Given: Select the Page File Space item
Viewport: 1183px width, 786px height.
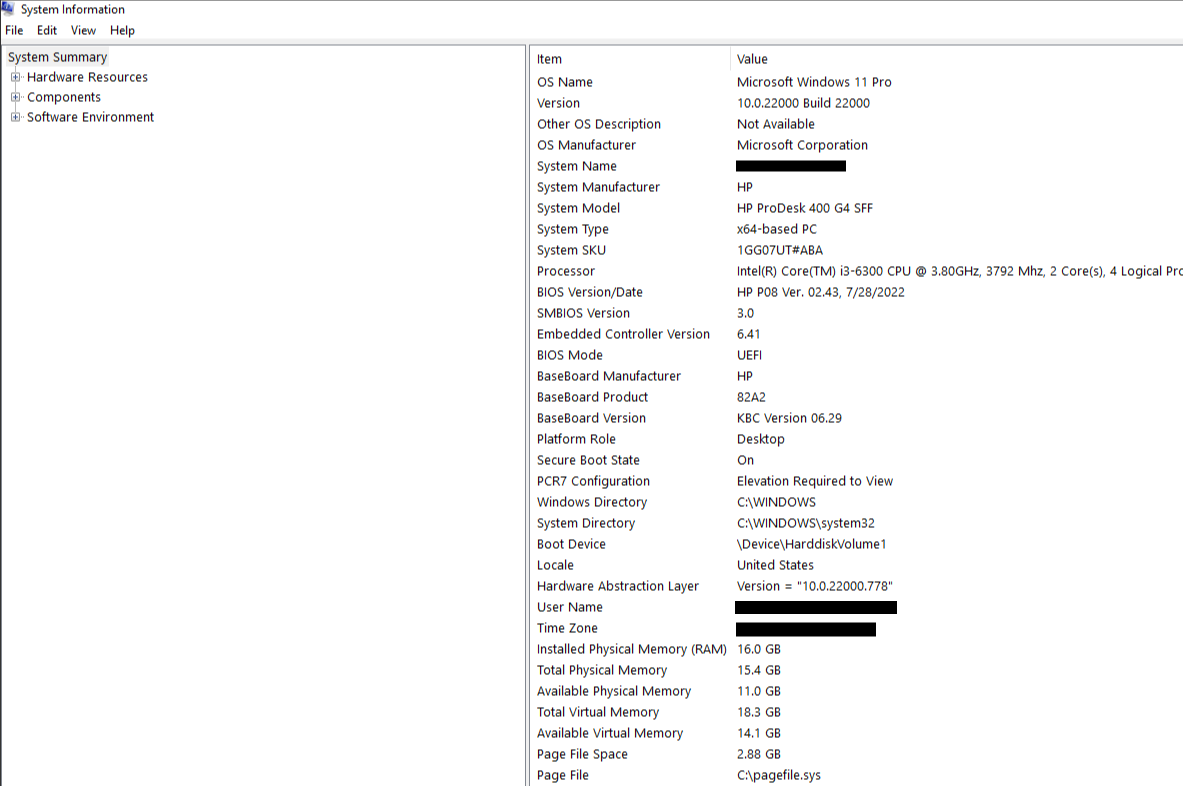Looking at the screenshot, I should pyautogui.click(x=582, y=754).
